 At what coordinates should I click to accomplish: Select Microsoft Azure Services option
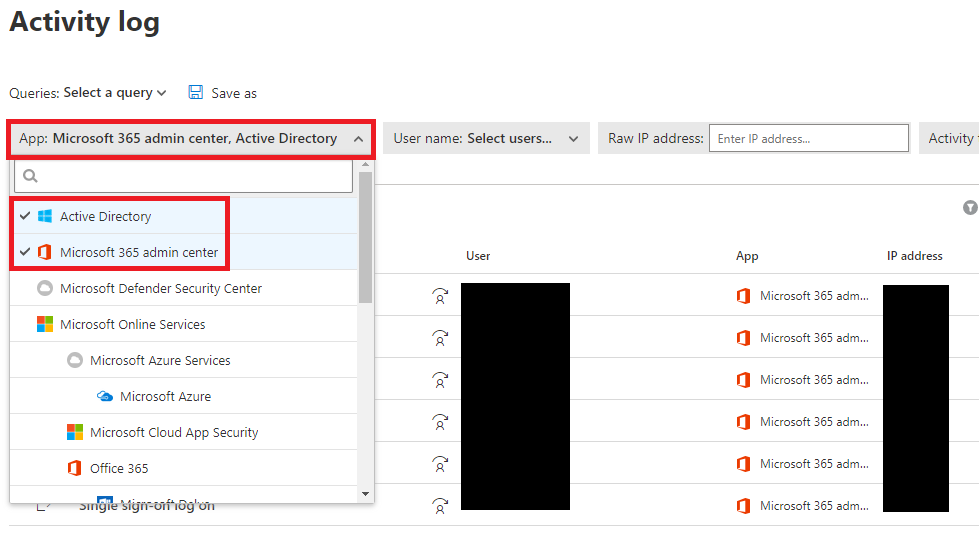point(183,360)
